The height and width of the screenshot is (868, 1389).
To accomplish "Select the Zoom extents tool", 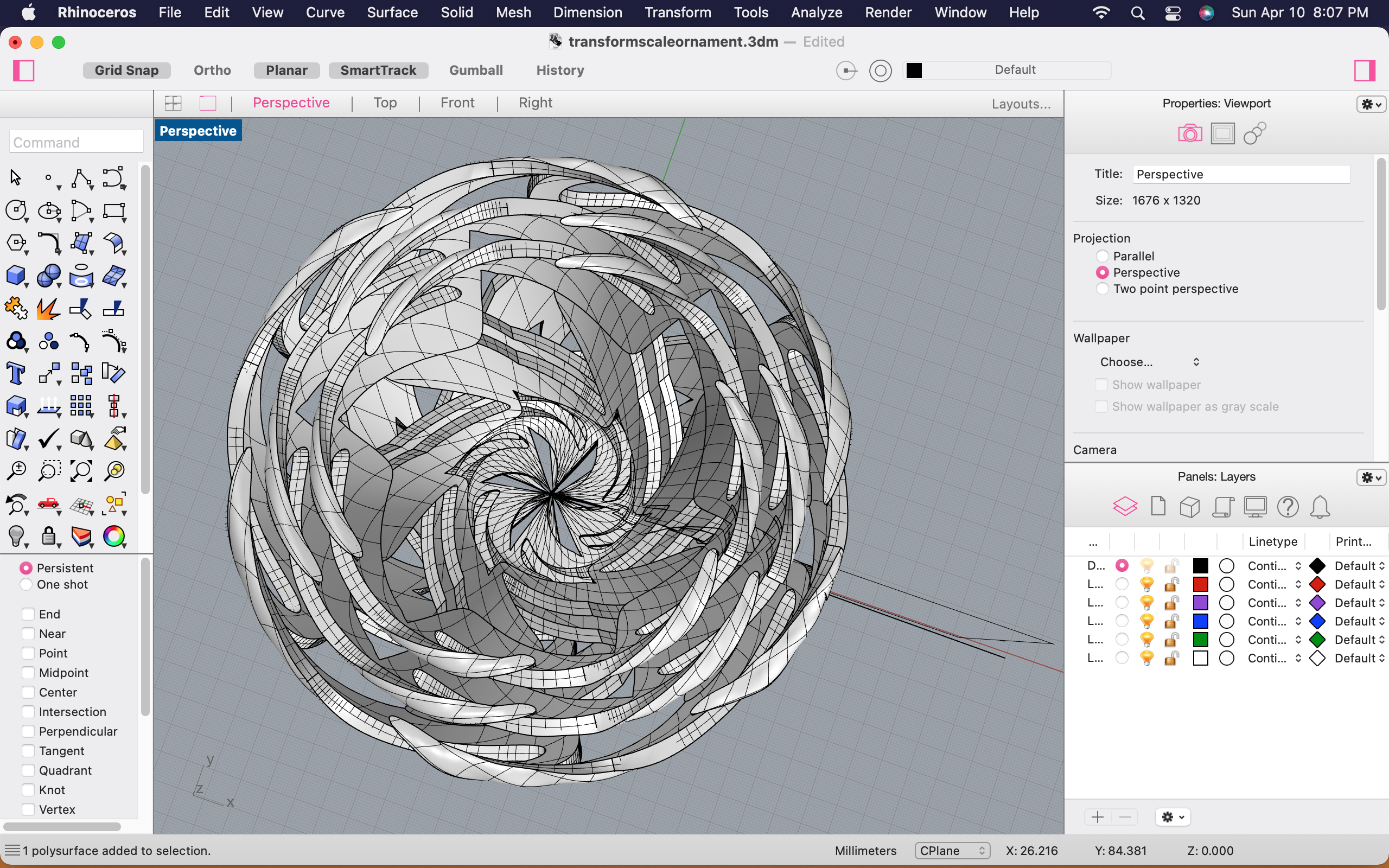I will coord(81,470).
